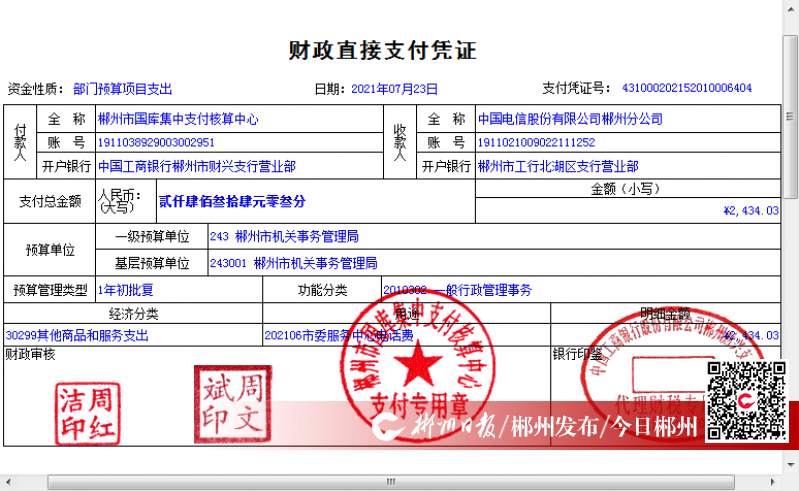Click the amount ¥2,434.03 under 金额（小写）
Screen dimensions: 799x491
(751, 211)
